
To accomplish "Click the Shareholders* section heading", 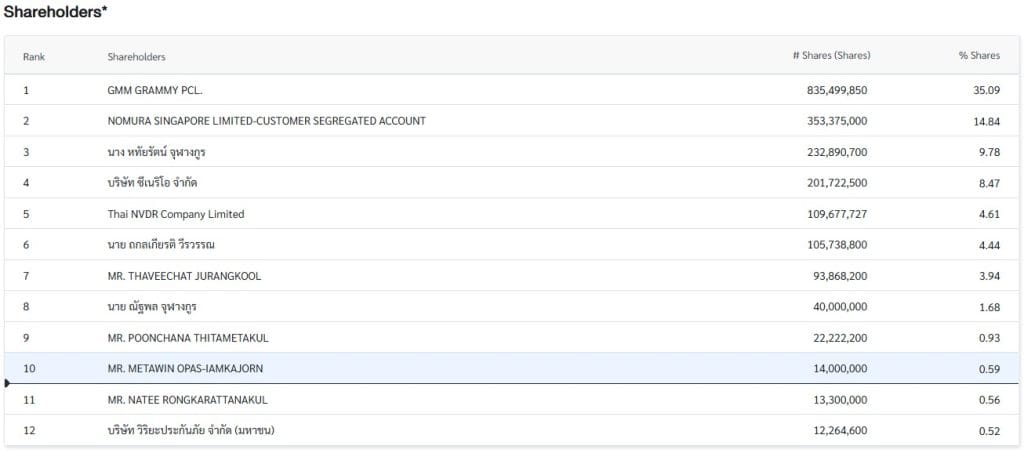I will click(56, 13).
